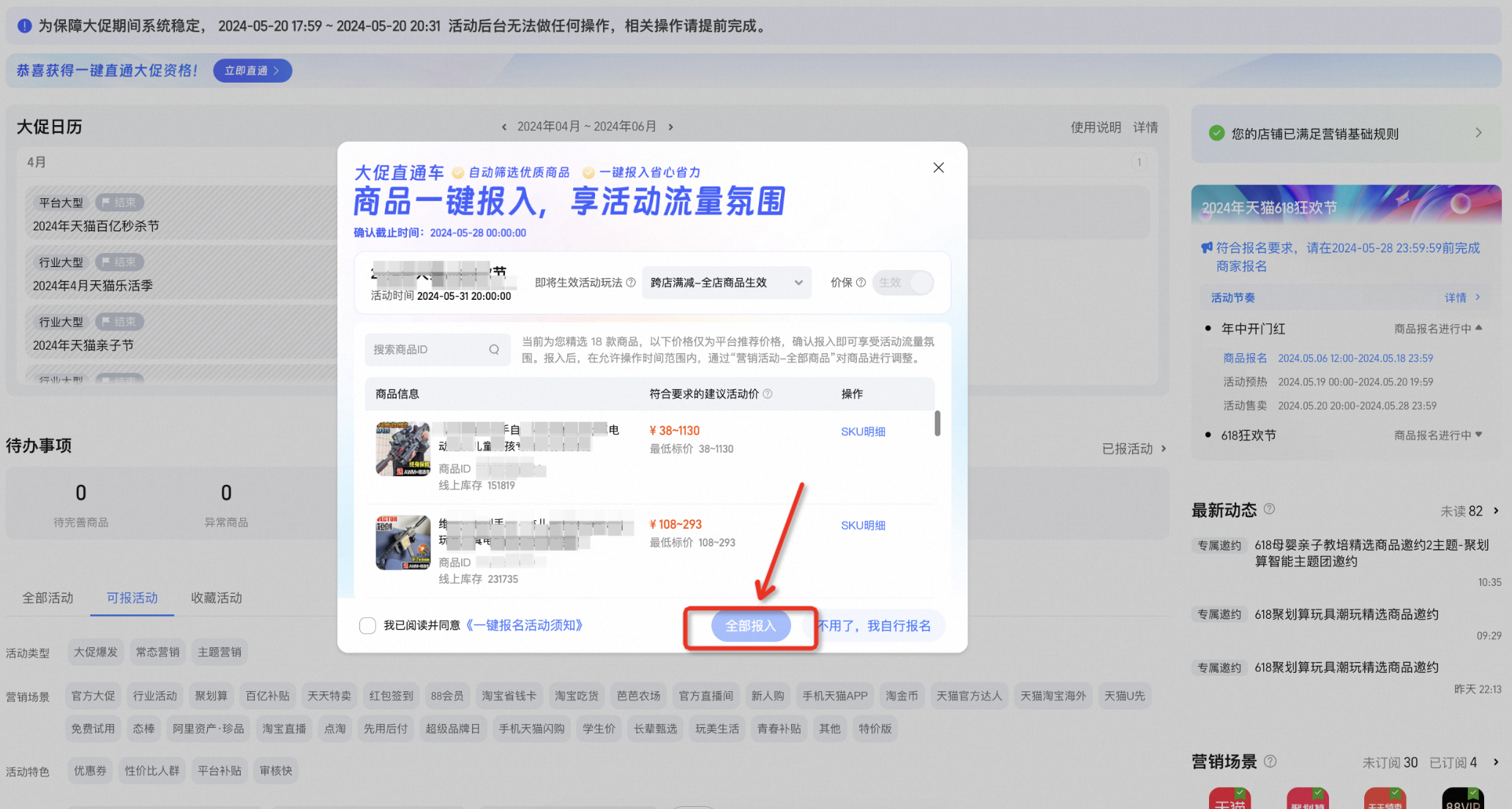The height and width of the screenshot is (809, 1512).
Task: Select 优惠券 activity feature filter
Action: click(x=90, y=770)
